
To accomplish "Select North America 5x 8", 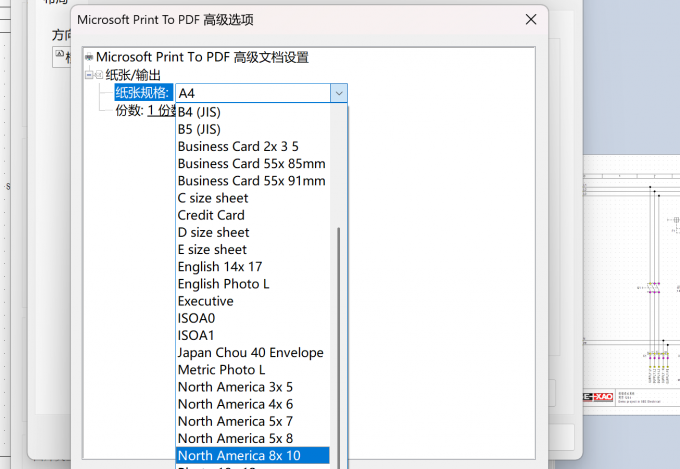I will pyautogui.click(x=253, y=439).
